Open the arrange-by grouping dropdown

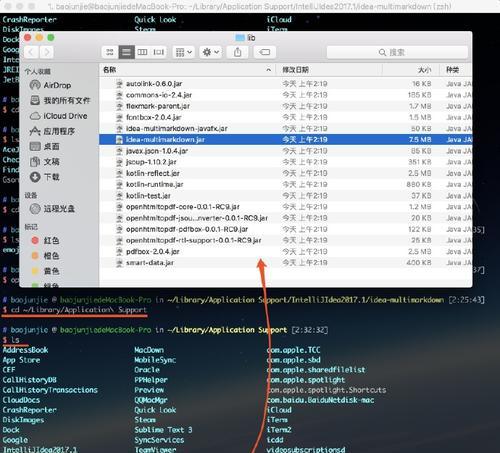click(184, 52)
